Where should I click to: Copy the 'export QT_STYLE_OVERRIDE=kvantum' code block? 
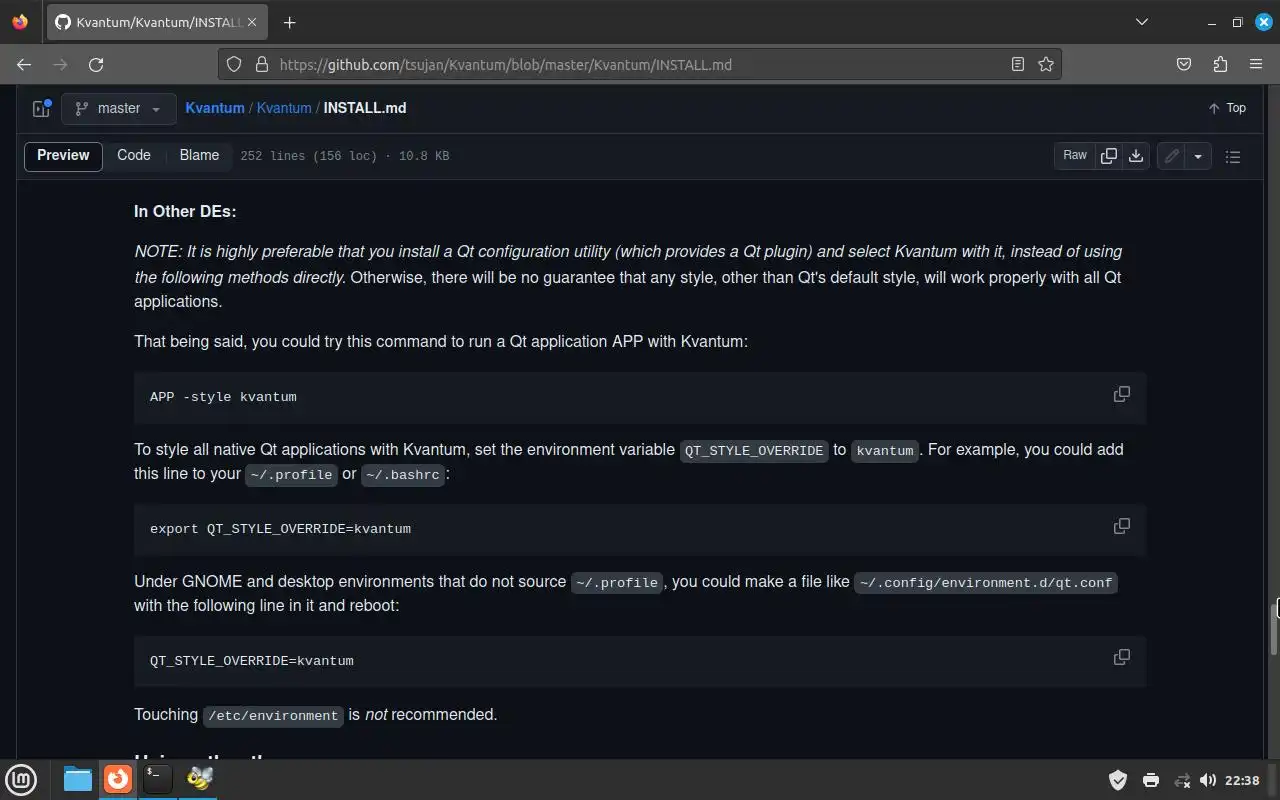click(1122, 526)
